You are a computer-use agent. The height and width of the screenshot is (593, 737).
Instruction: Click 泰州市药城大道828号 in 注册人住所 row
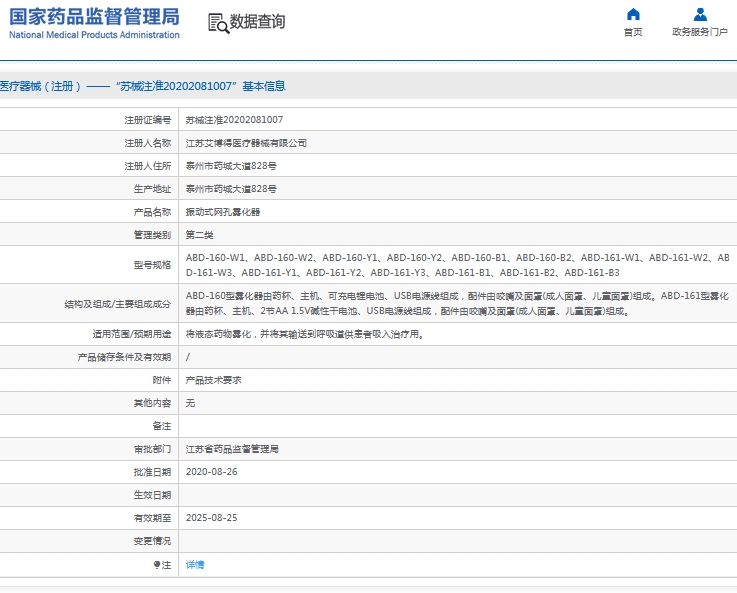(x=231, y=166)
